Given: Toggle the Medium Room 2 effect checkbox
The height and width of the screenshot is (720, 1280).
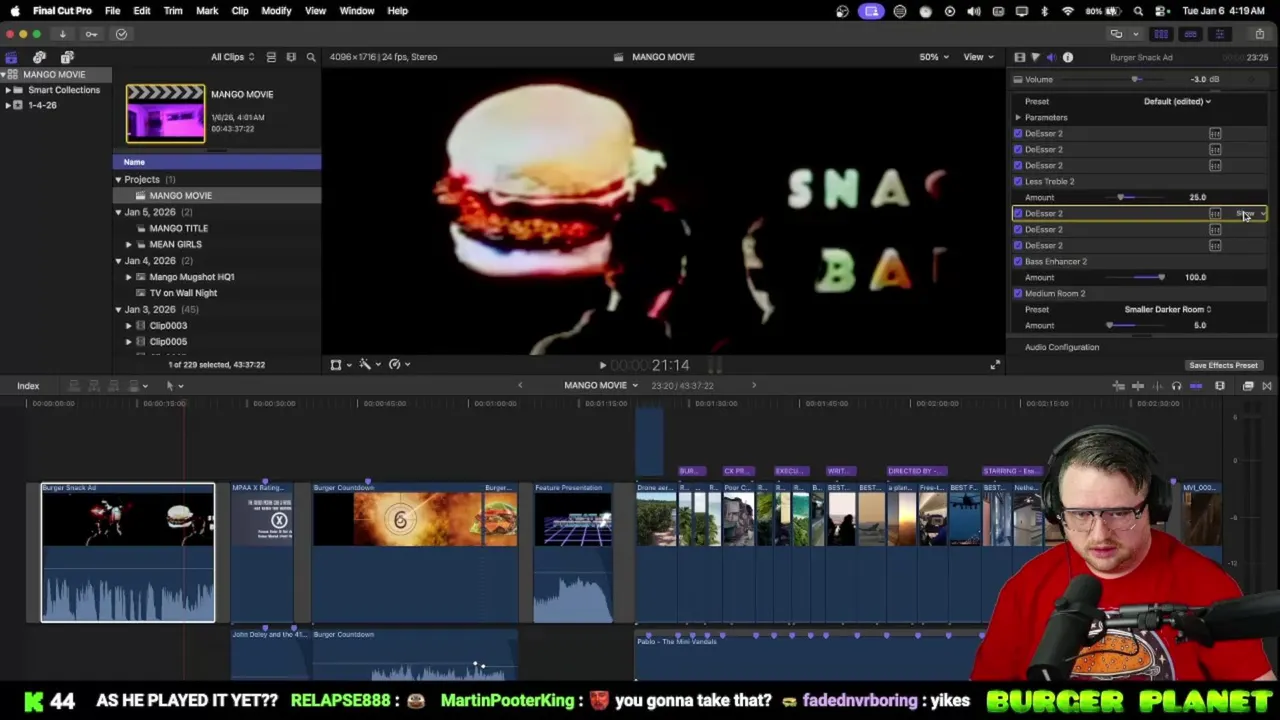Looking at the screenshot, I should point(1018,293).
